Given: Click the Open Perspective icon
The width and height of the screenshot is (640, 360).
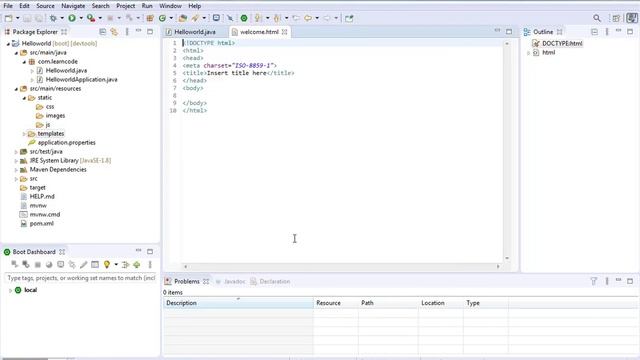Looking at the screenshot, I should (x=616, y=18).
